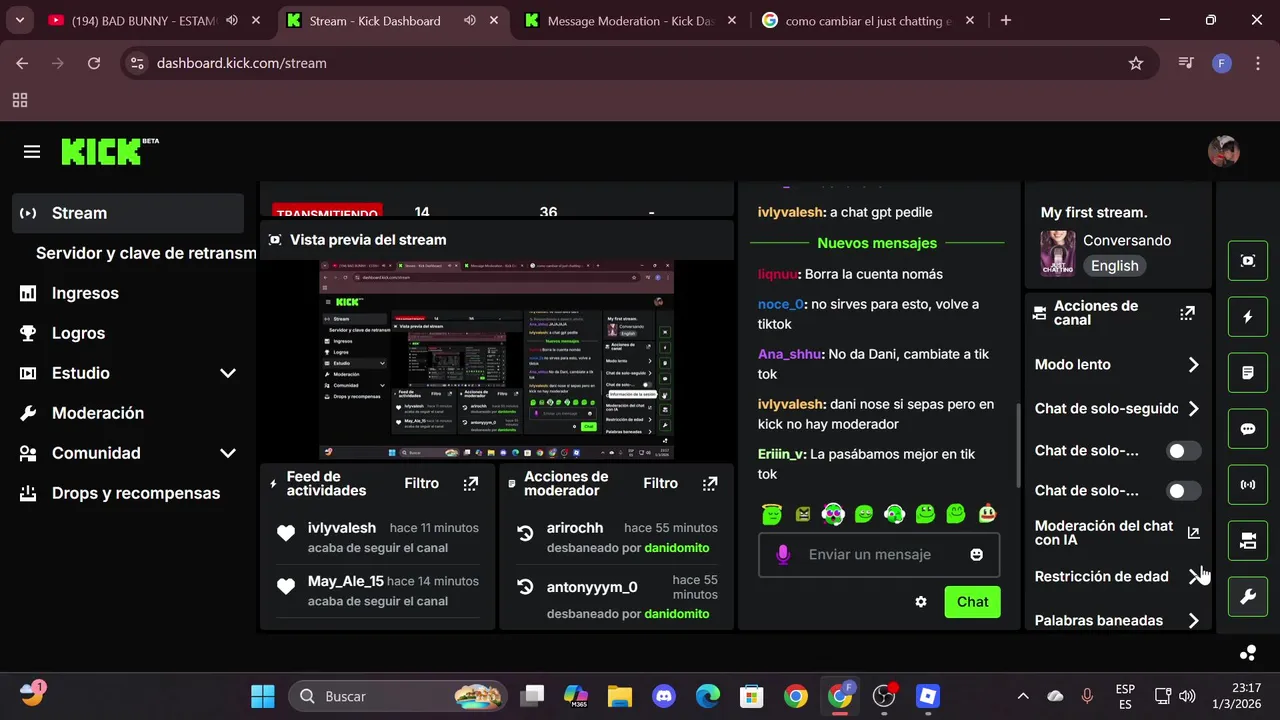Insert the halo frog emote

point(771,514)
